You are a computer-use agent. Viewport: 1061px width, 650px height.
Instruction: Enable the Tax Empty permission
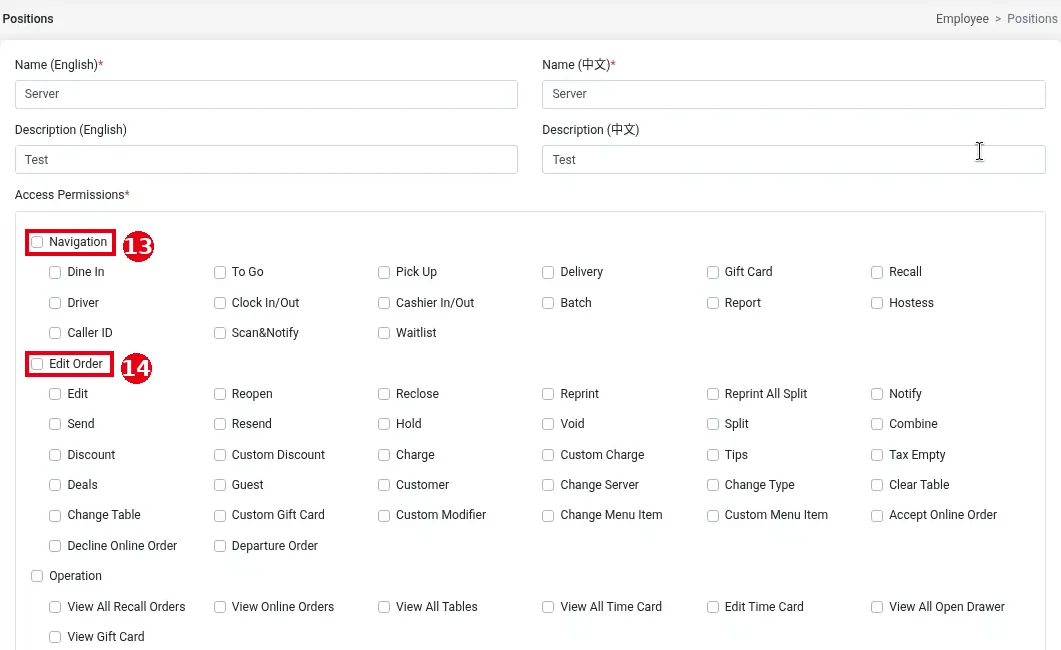tap(877, 455)
